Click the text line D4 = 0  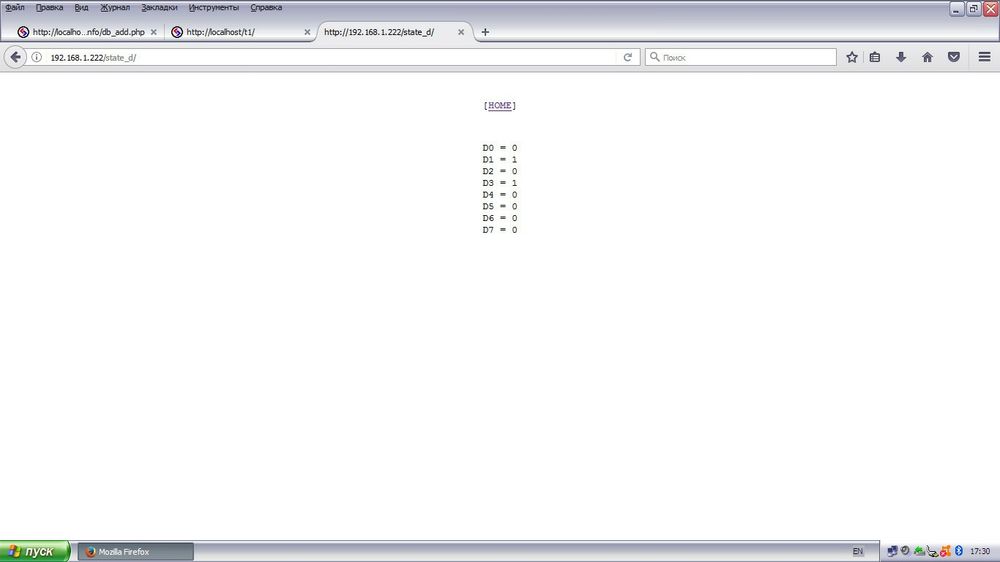tap(500, 195)
